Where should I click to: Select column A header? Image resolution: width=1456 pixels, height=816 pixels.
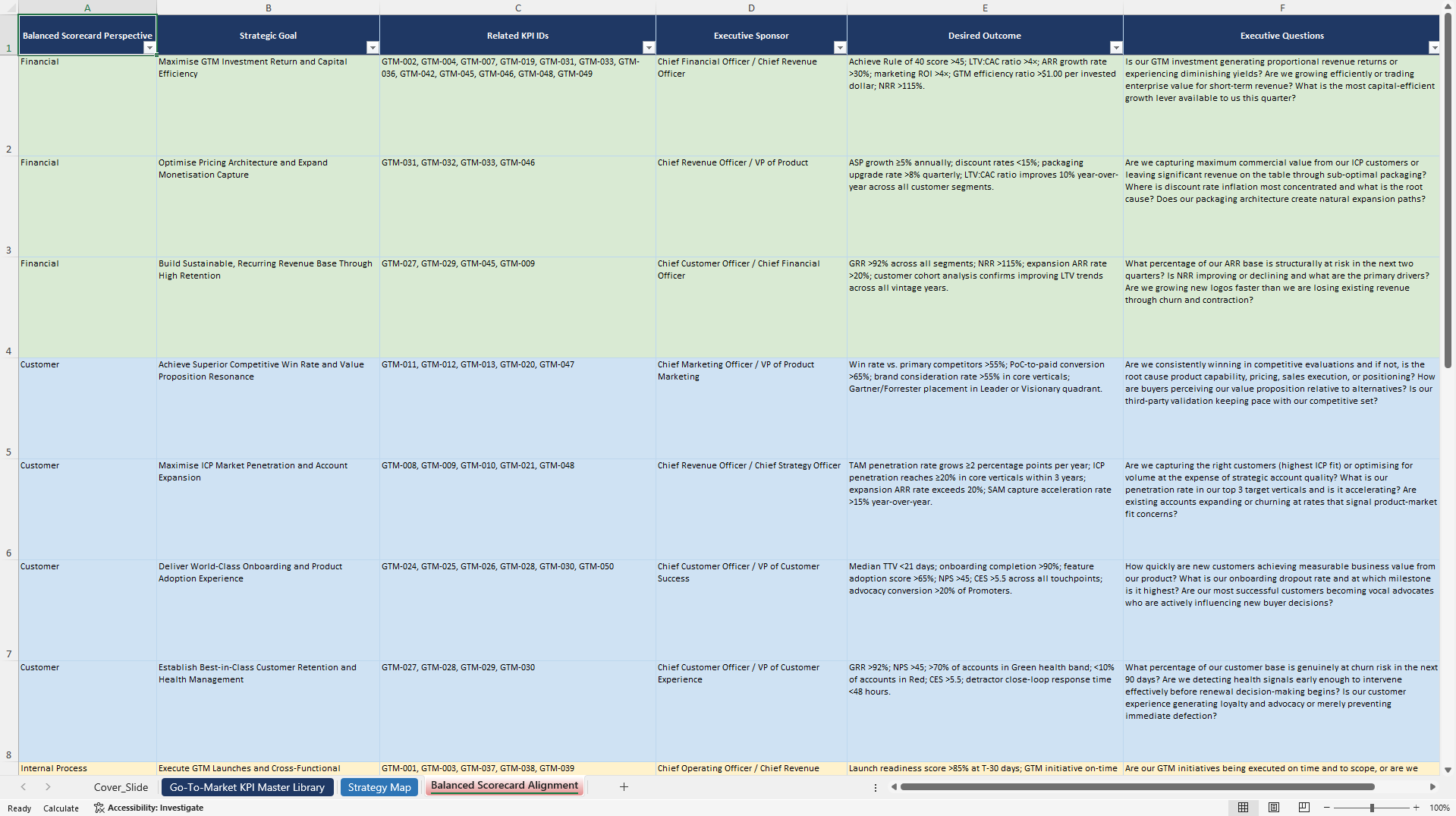click(87, 8)
